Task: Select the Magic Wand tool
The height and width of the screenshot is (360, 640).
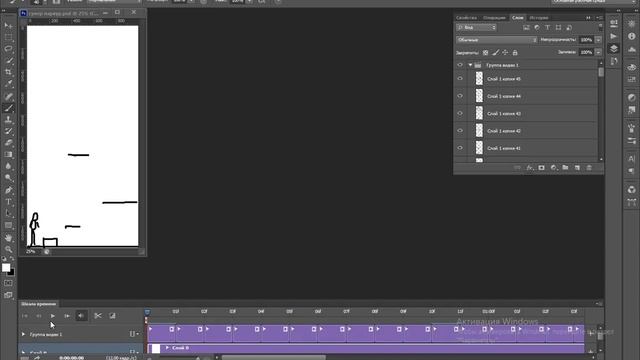Action: click(8, 60)
